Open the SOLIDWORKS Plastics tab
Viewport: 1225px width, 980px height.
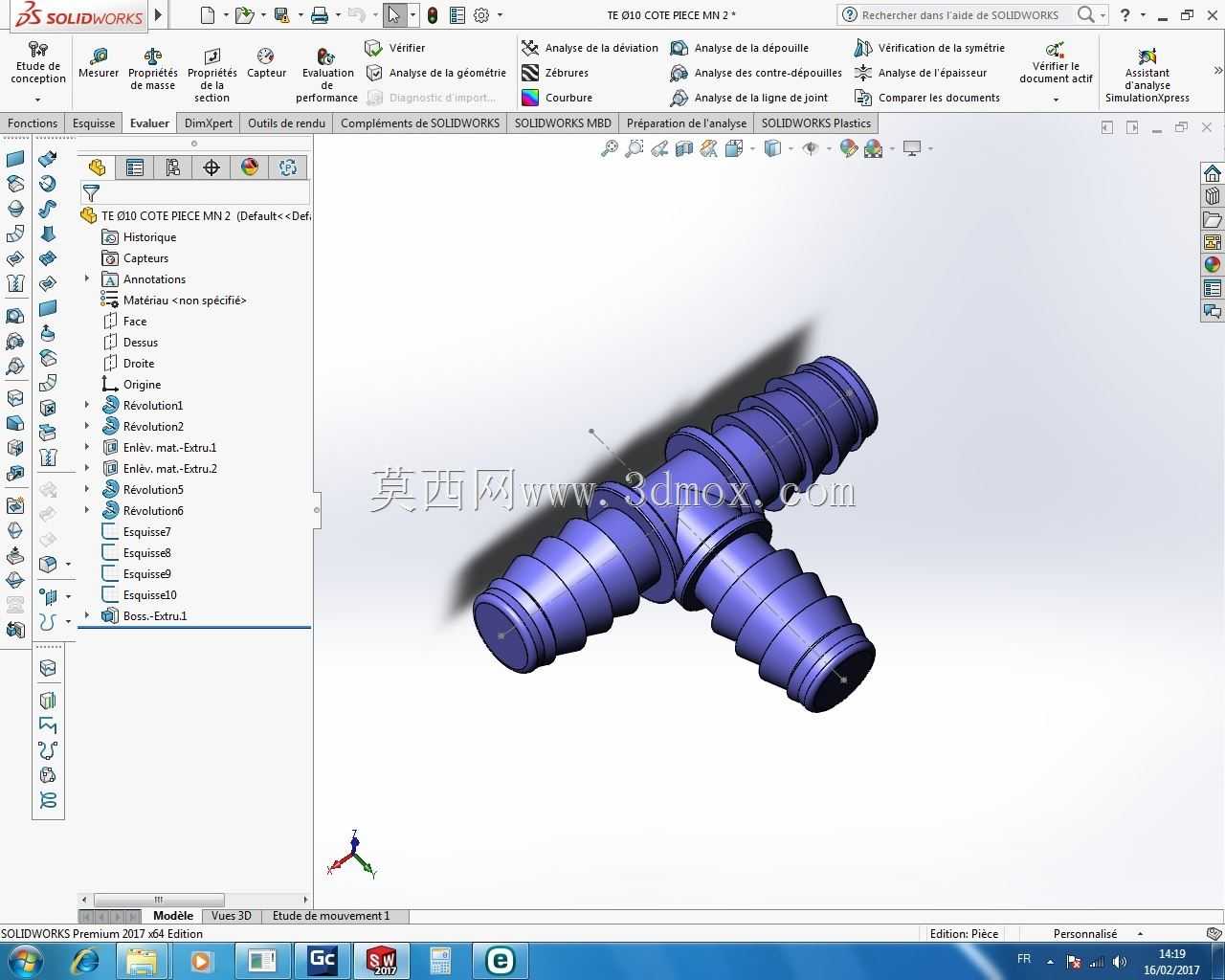pyautogui.click(x=816, y=123)
